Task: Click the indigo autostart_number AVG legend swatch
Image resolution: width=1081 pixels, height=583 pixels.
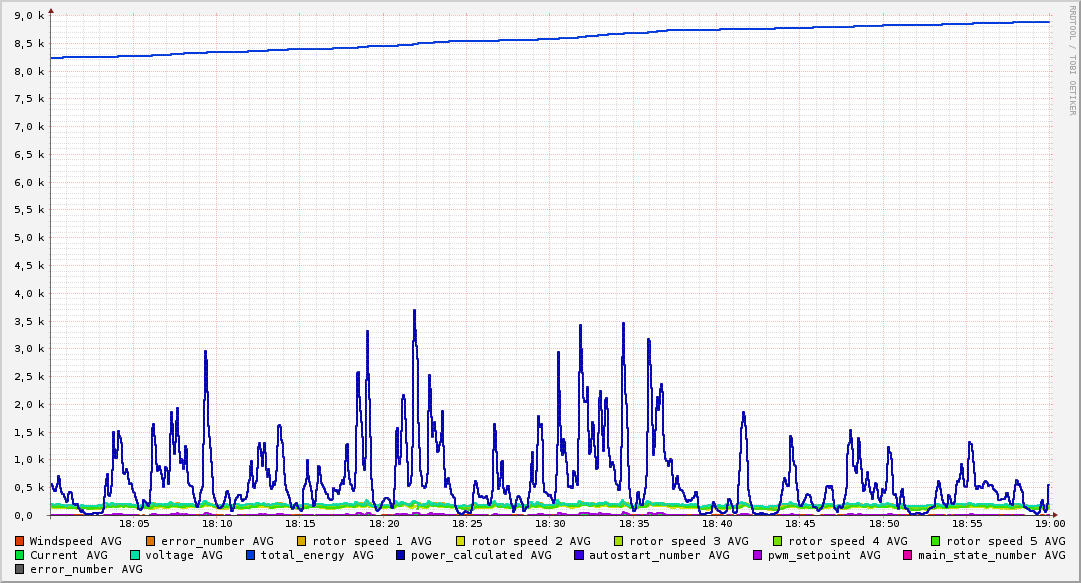Action: coord(579,555)
